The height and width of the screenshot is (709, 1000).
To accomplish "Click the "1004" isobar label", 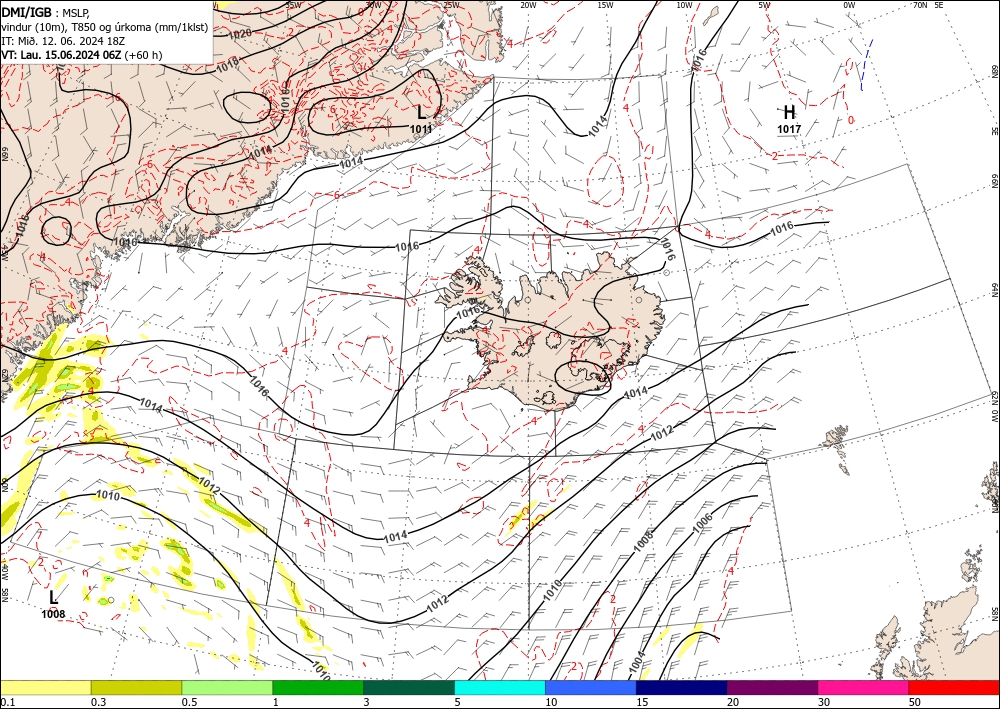I will [x=637, y=661].
